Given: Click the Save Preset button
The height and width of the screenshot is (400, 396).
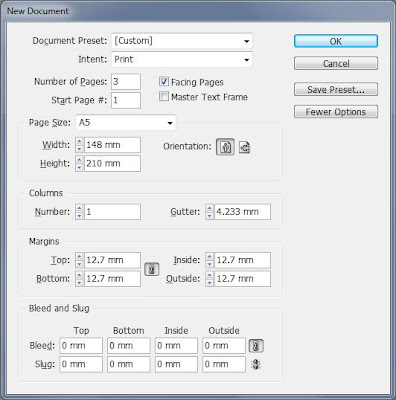Looking at the screenshot, I should coord(336,89).
